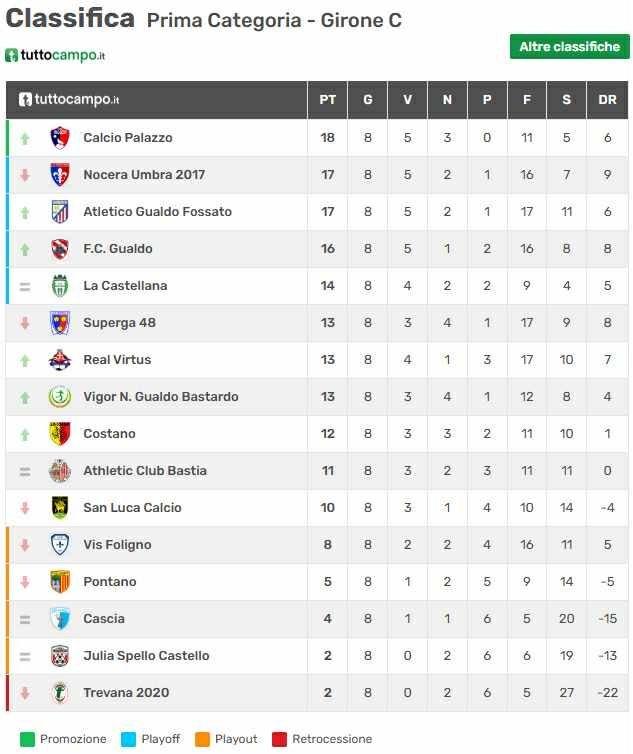Click the up arrow beside Calcio Palazzo
633x754 pixels.
(x=25, y=138)
